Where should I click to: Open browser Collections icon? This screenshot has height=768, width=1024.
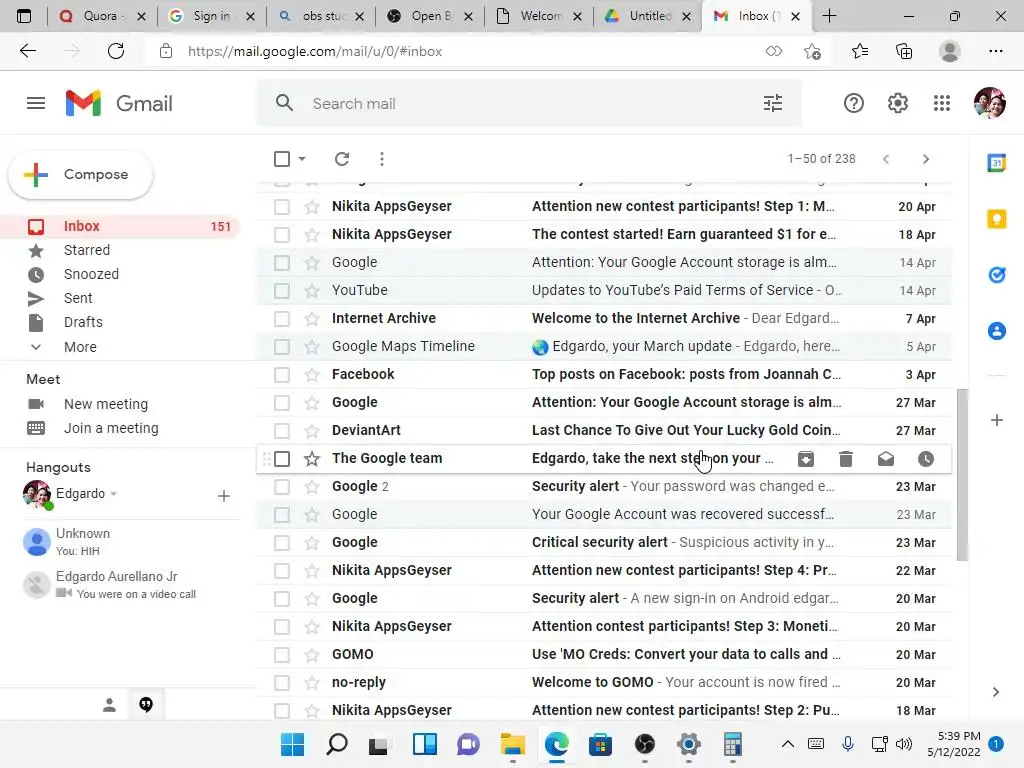pos(904,51)
